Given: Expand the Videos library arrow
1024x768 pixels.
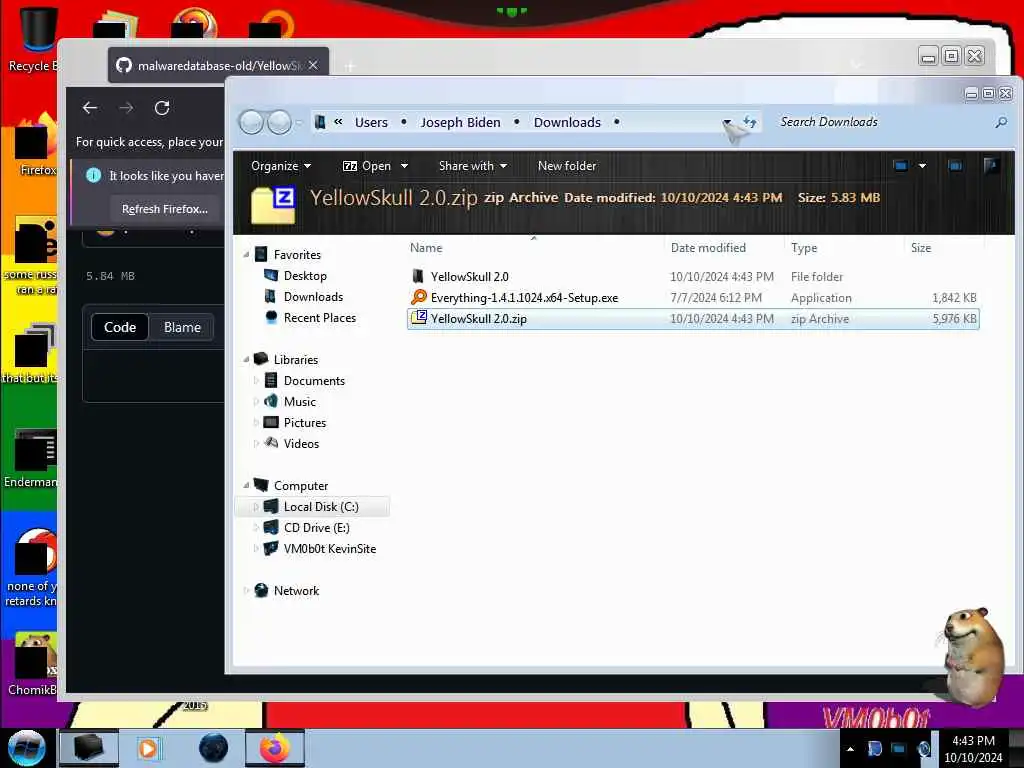Looking at the screenshot, I should 255,443.
